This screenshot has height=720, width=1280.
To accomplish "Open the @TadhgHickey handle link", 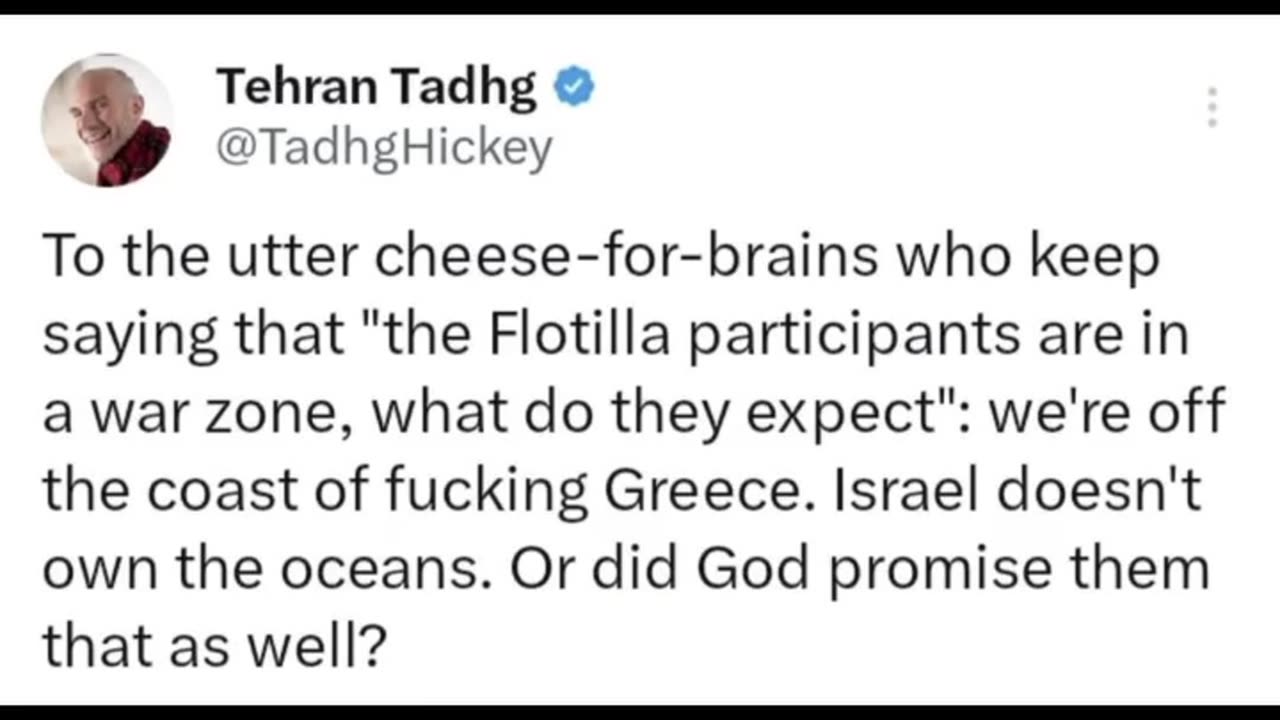I will [385, 150].
